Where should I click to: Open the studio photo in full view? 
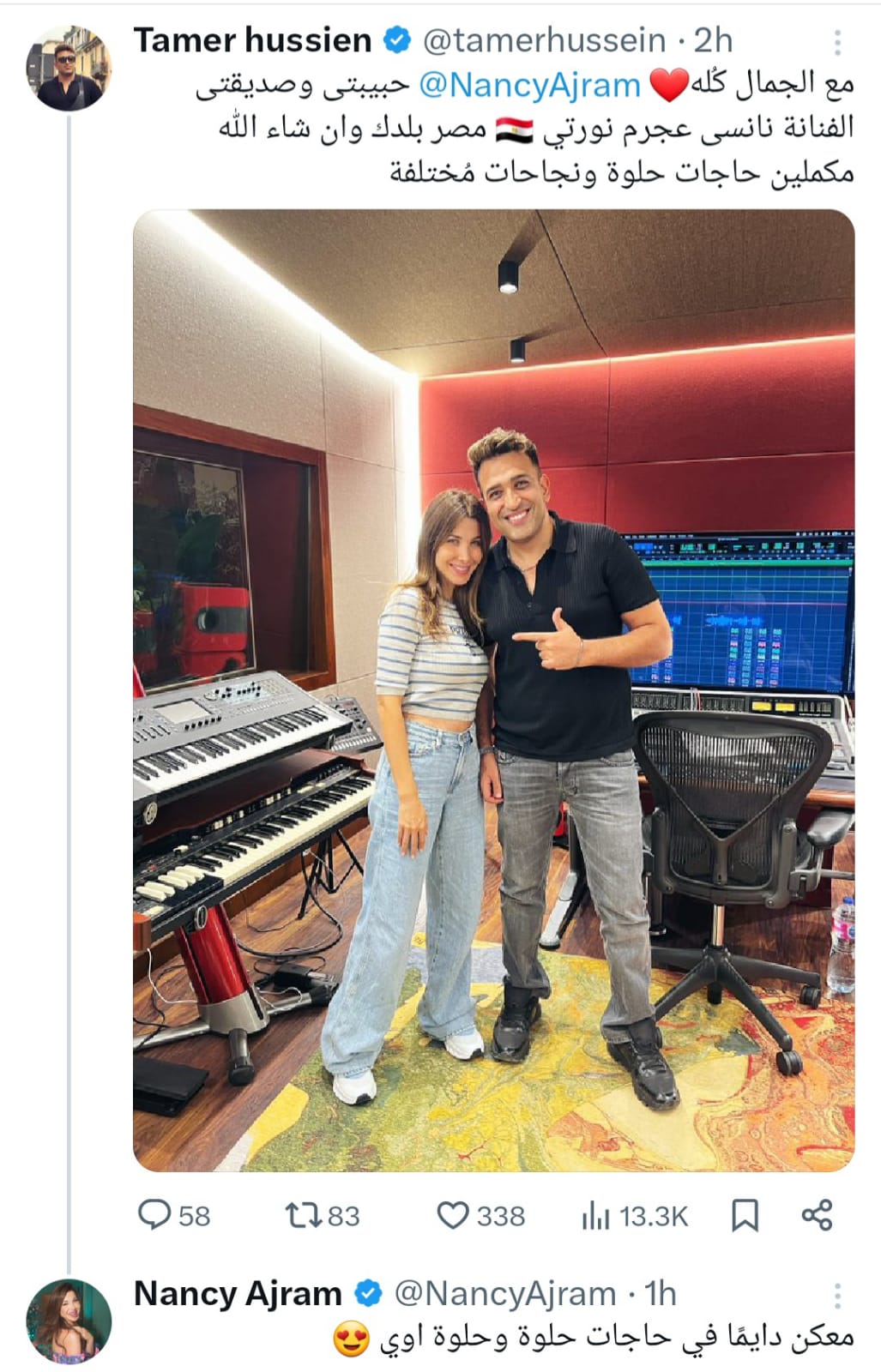[494, 690]
